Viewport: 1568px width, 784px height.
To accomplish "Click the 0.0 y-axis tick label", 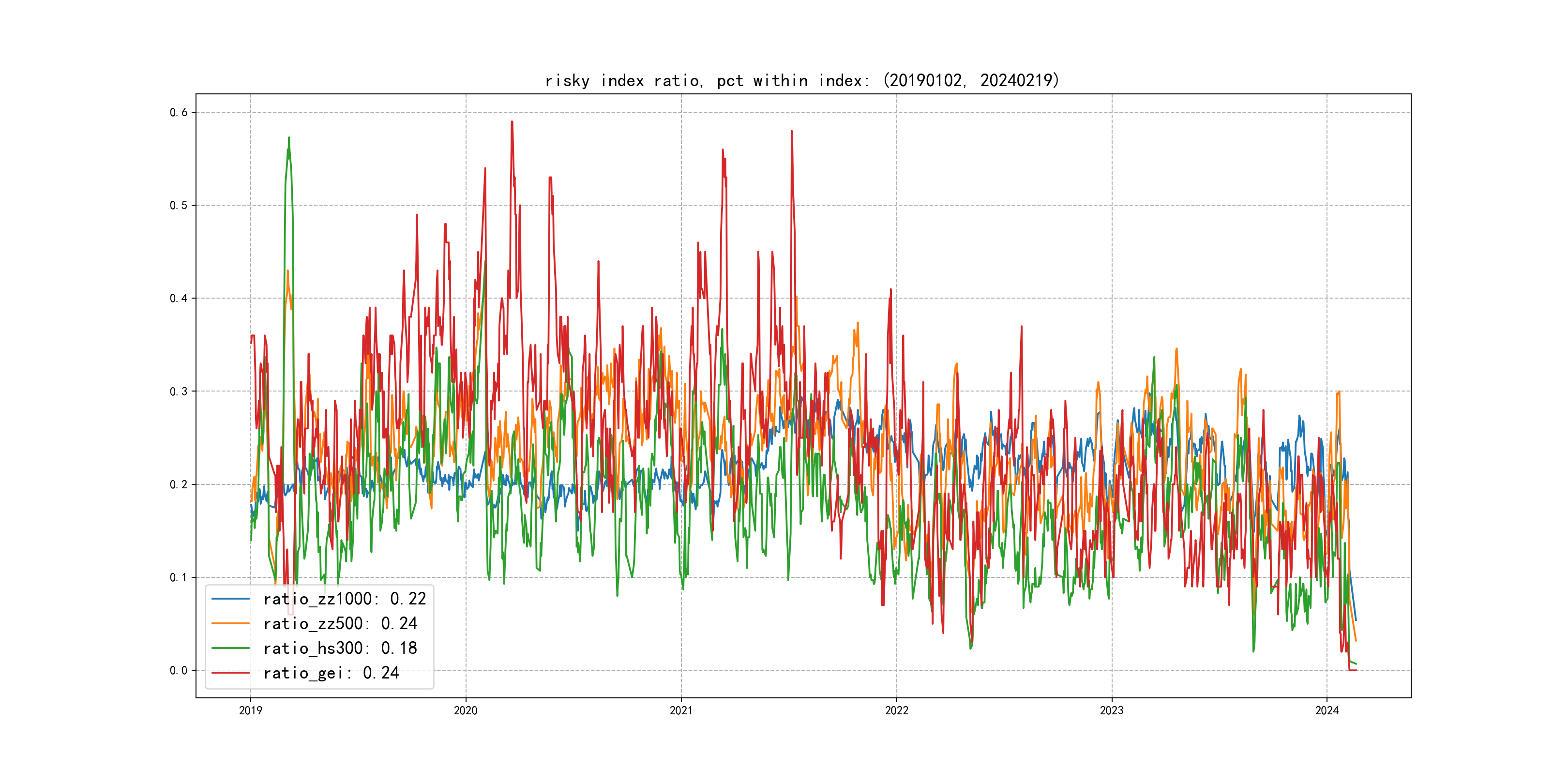I will (x=179, y=670).
